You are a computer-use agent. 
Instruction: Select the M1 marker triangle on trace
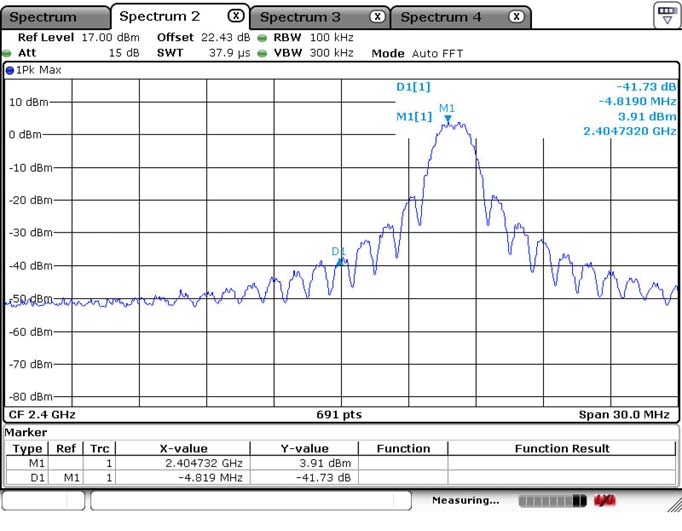click(448, 118)
